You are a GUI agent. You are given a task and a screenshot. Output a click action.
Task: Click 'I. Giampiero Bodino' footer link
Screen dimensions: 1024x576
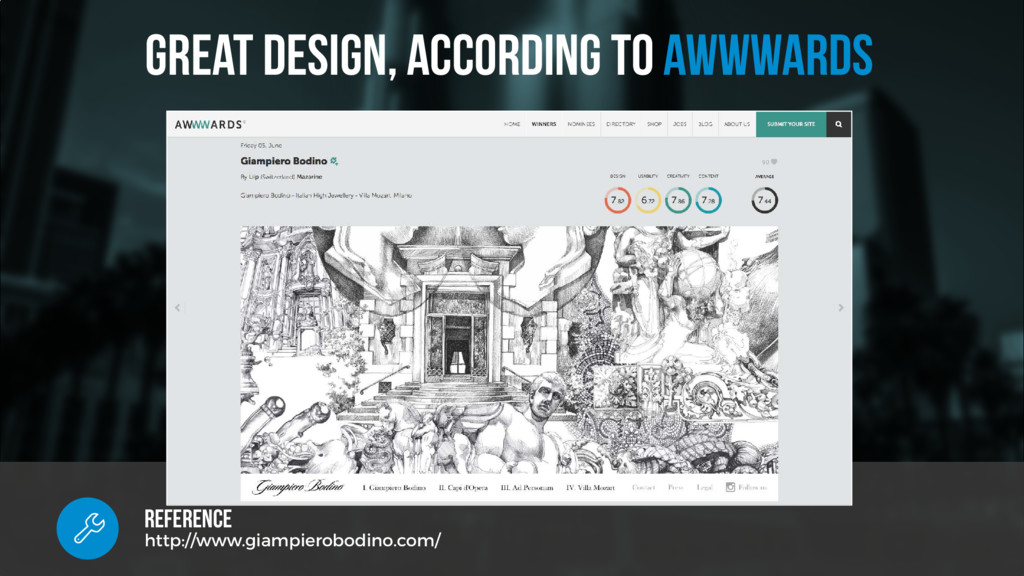(x=394, y=488)
